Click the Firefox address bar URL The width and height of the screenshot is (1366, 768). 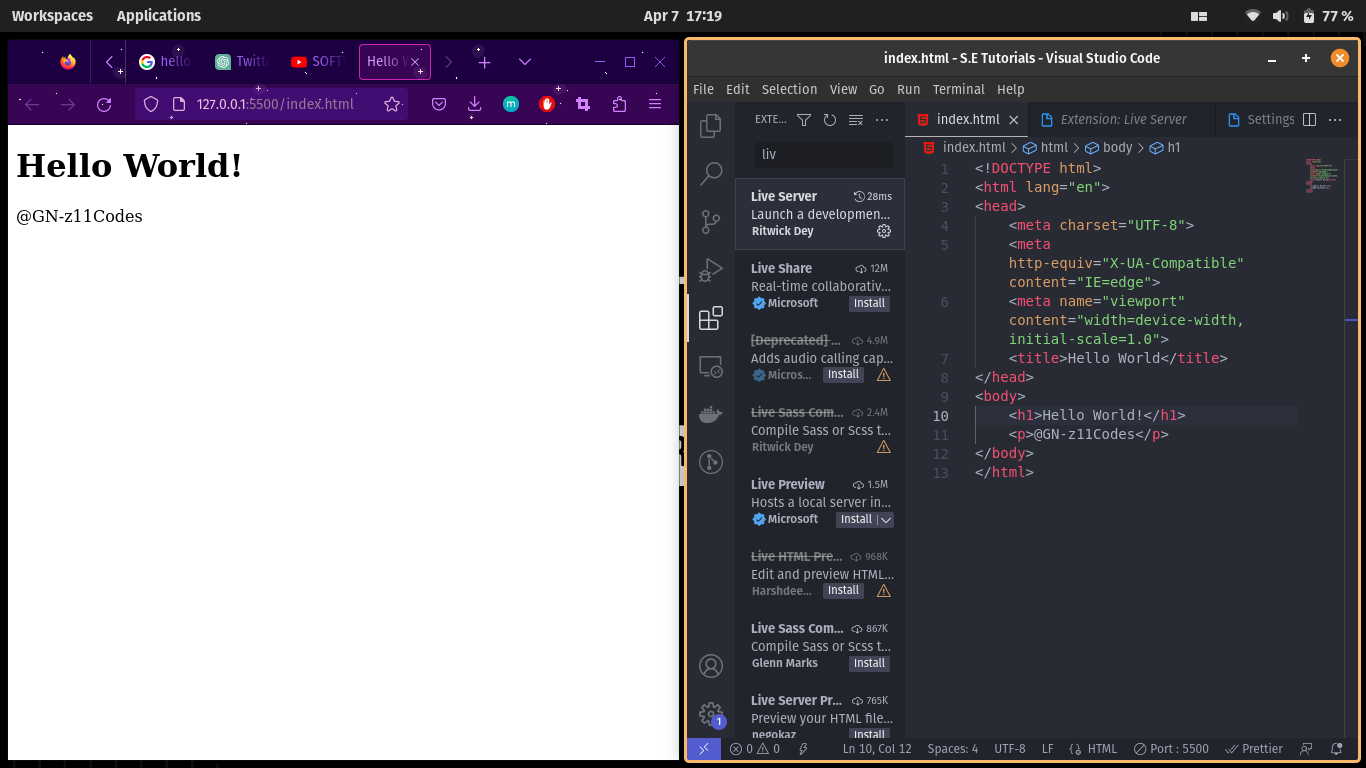(275, 104)
